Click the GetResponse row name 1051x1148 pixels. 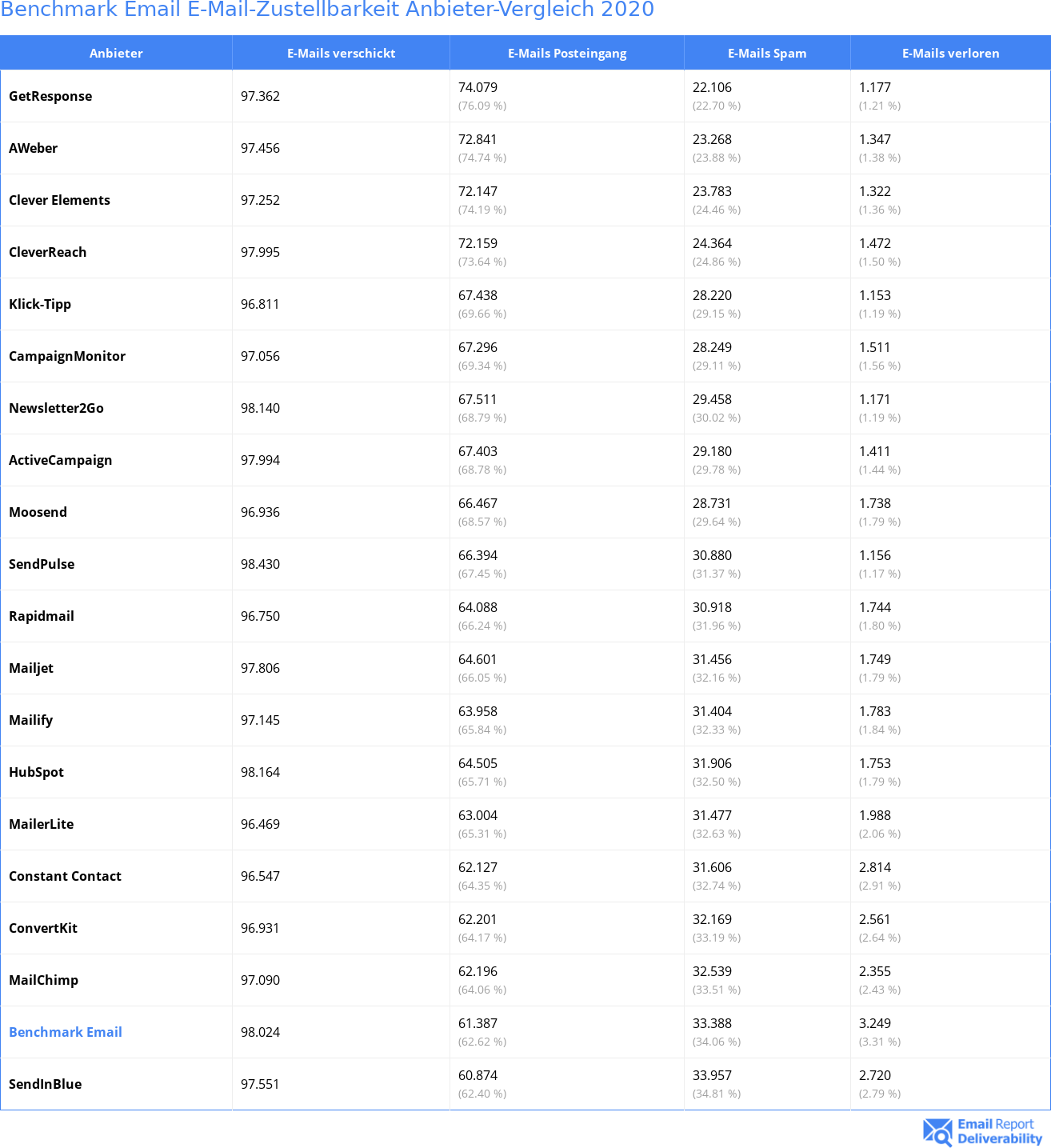50,96
